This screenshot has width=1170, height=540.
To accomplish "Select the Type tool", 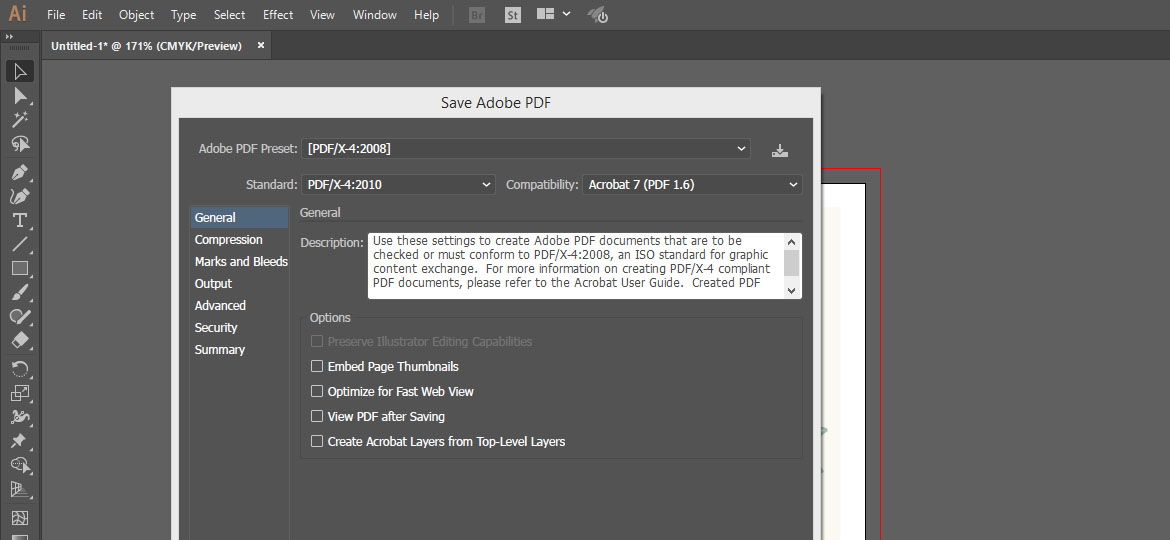I will click(x=20, y=221).
